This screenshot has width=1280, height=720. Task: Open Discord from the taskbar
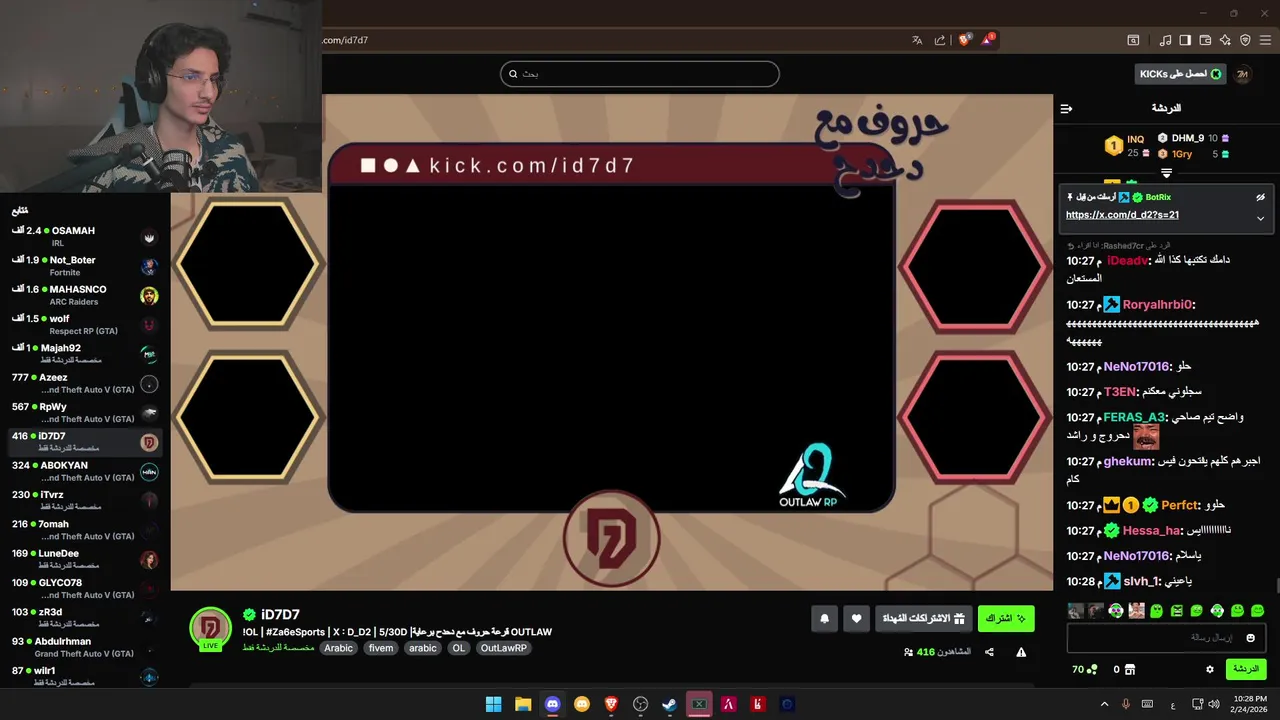pos(552,704)
